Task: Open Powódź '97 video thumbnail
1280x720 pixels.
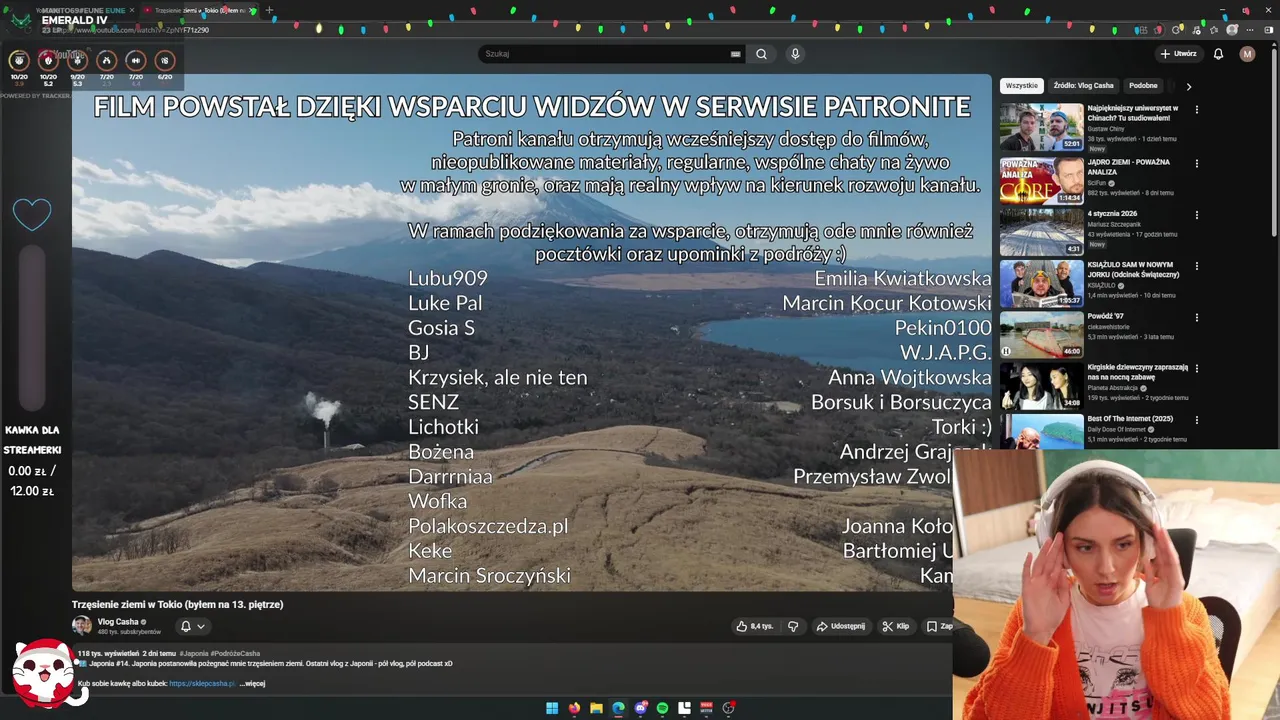Action: pyautogui.click(x=1041, y=335)
